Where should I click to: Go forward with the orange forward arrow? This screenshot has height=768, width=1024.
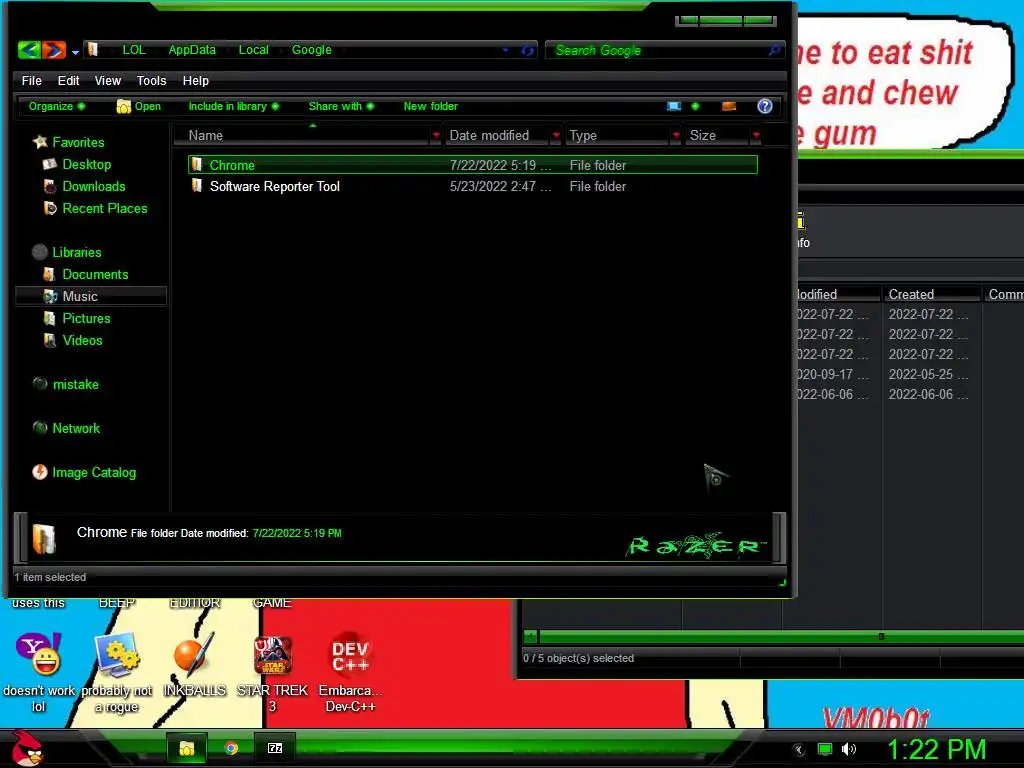(x=54, y=50)
